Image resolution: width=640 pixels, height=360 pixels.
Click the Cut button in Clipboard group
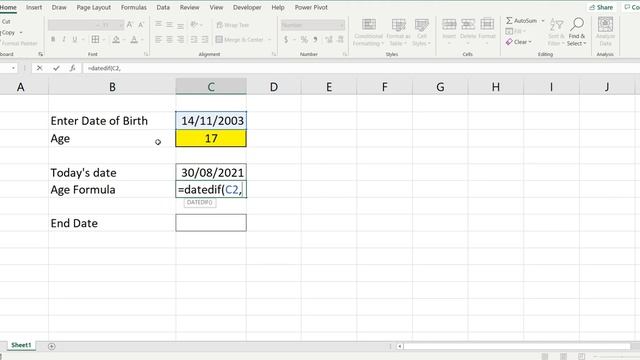pyautogui.click(x=6, y=22)
